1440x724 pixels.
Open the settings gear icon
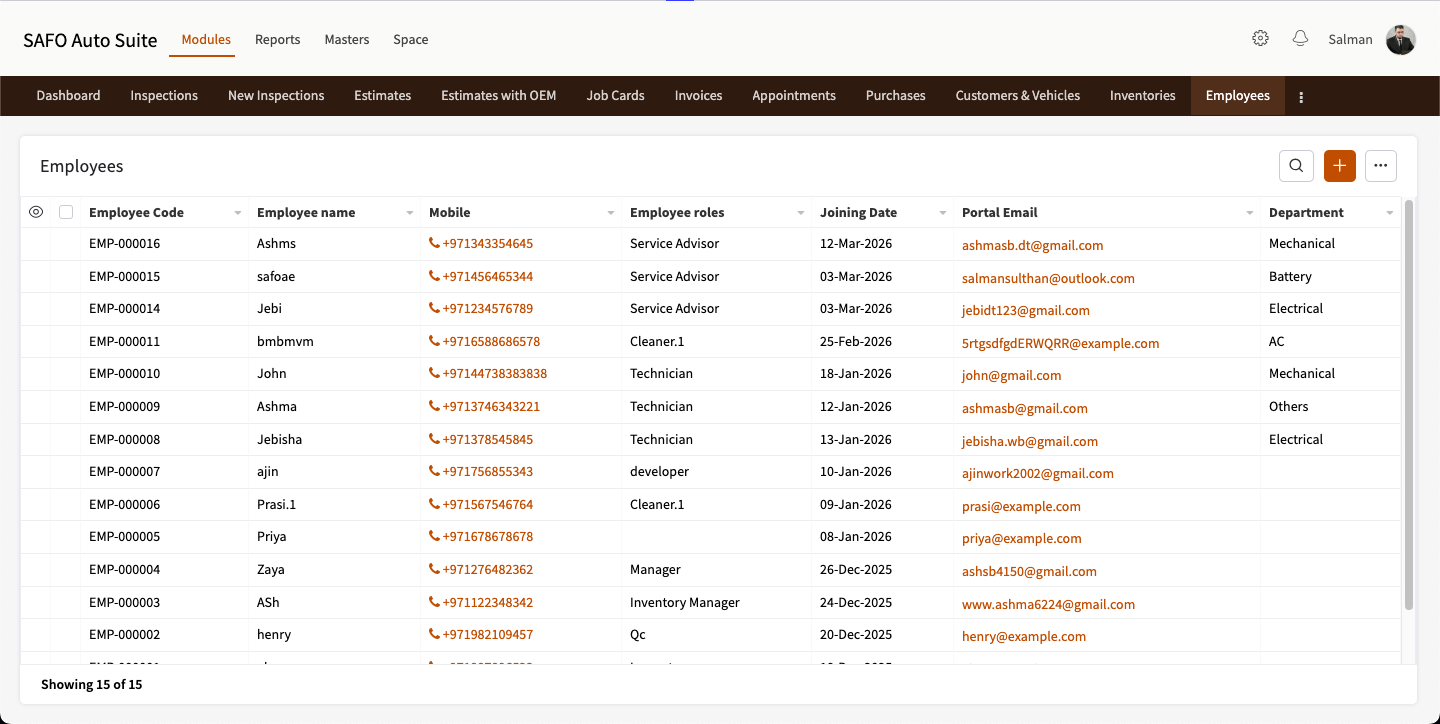pyautogui.click(x=1260, y=39)
